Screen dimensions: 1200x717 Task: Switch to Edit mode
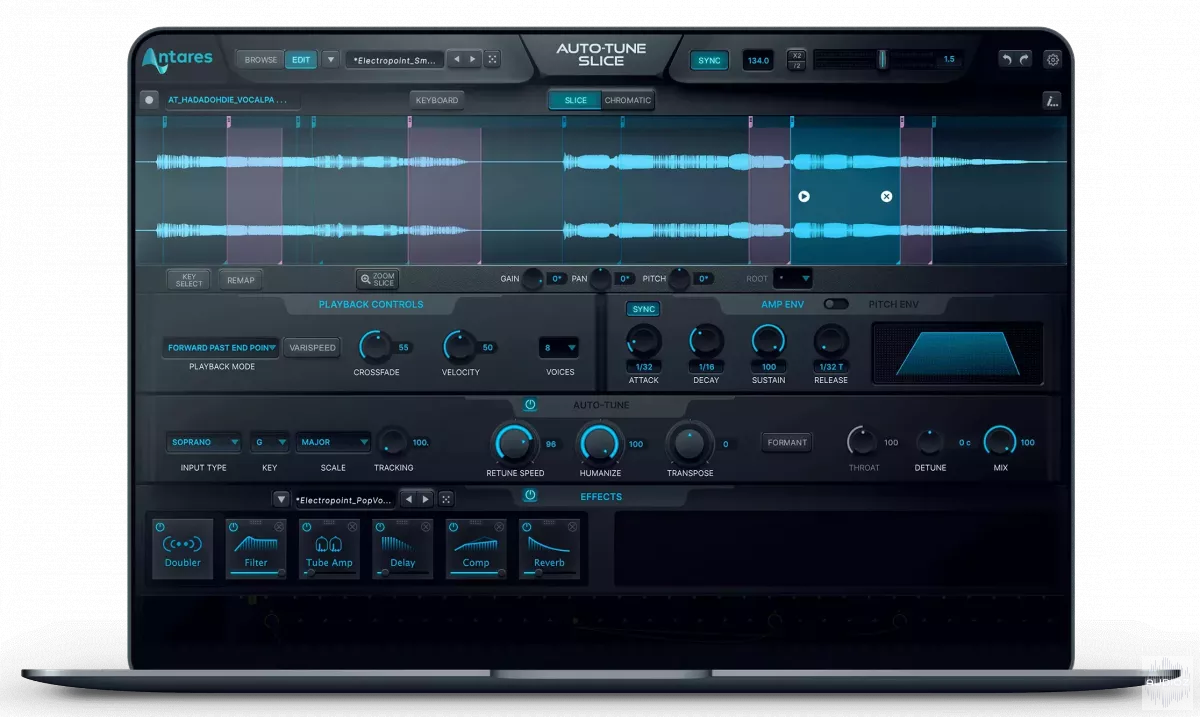coord(300,60)
